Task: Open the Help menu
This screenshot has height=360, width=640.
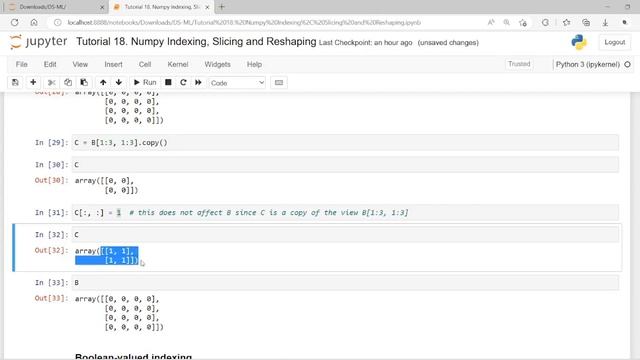Action: [254, 64]
